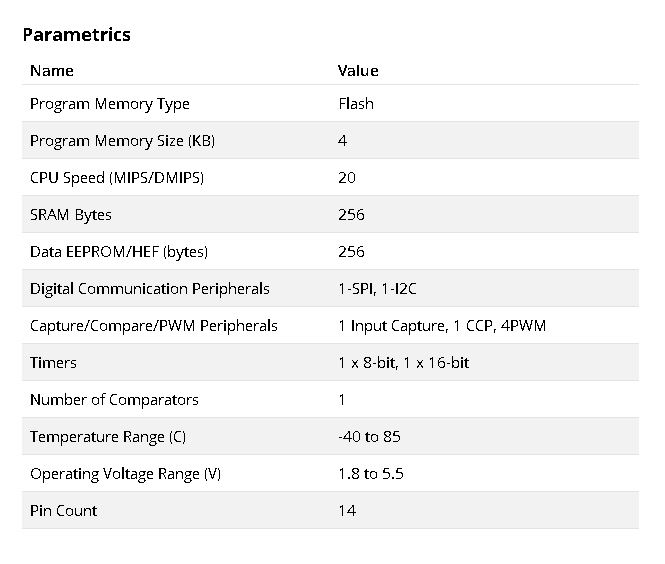665x564 pixels.
Task: Select the Pin Count row label
Action: (64, 511)
